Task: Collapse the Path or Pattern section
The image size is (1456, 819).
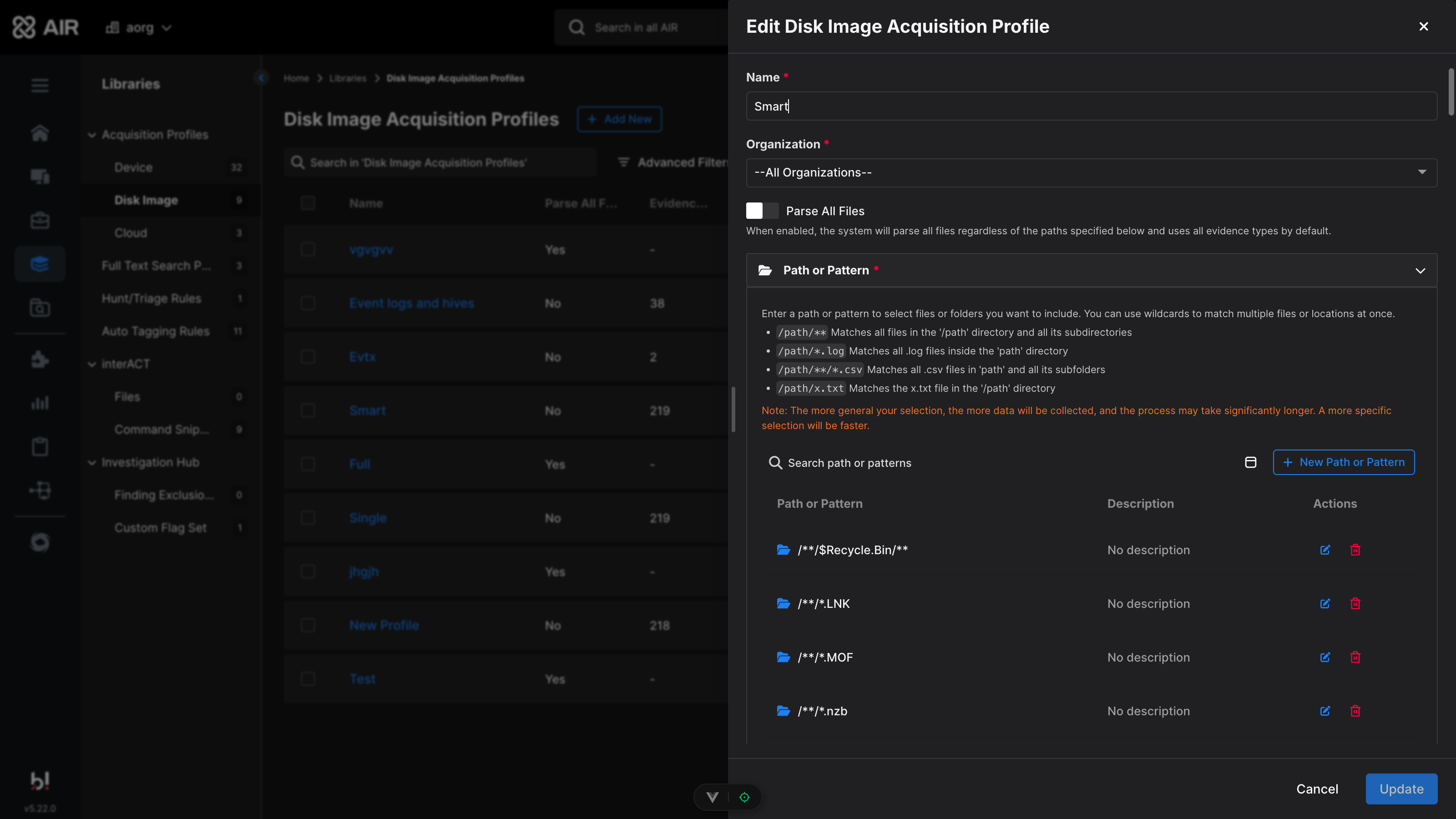Action: point(1420,270)
